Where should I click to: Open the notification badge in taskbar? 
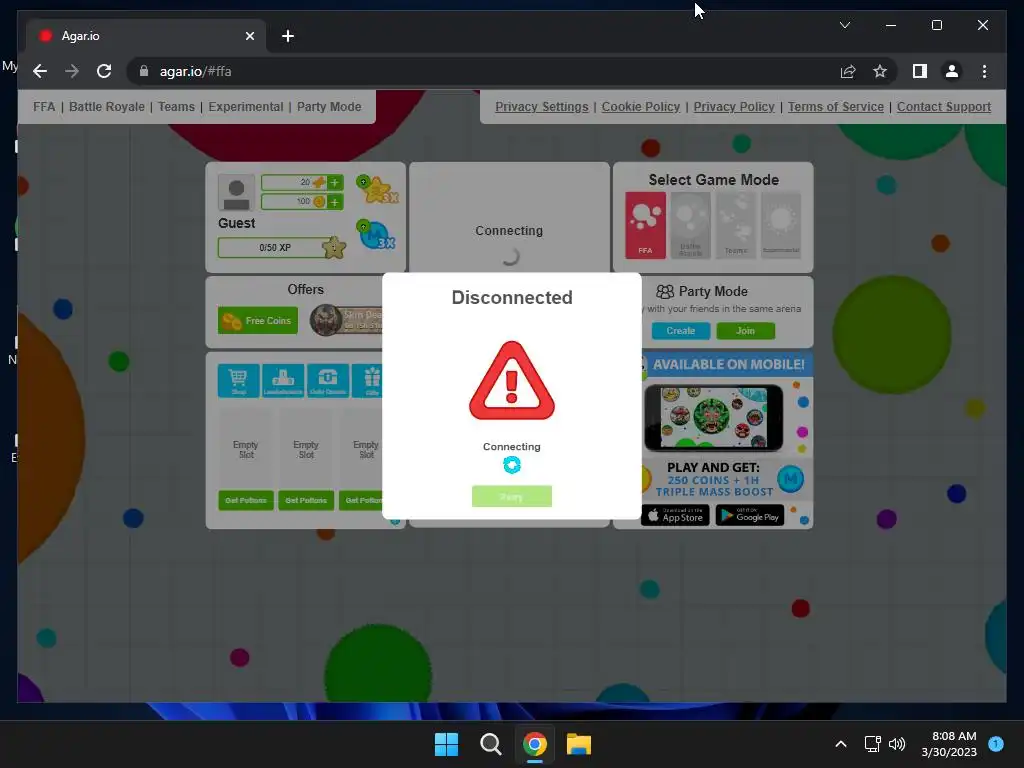click(996, 743)
